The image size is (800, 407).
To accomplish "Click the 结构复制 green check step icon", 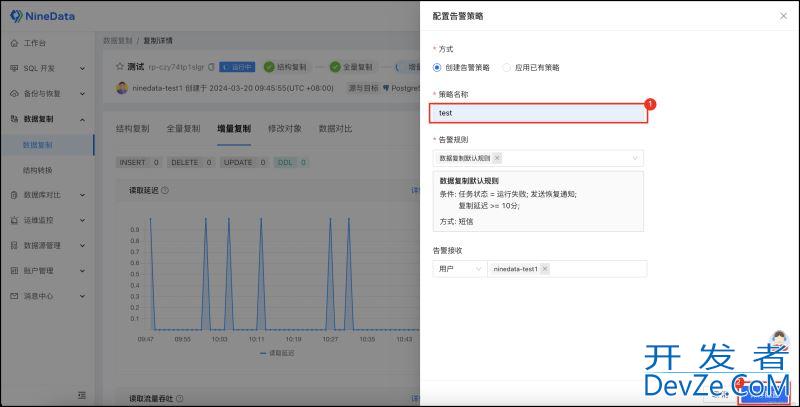I will point(269,67).
